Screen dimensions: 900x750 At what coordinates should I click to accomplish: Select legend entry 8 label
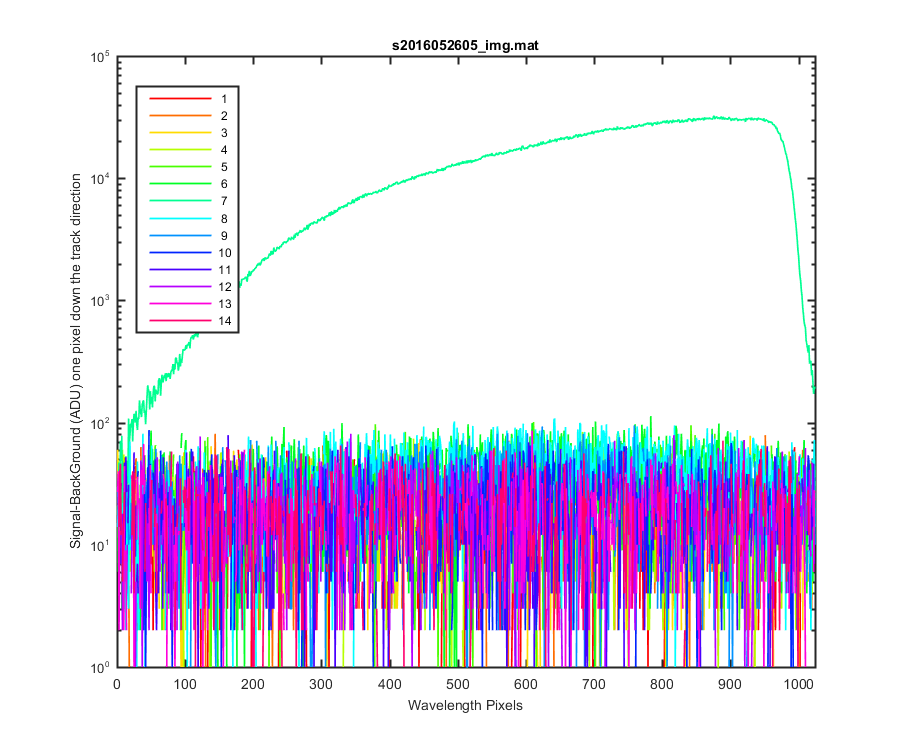coord(224,219)
